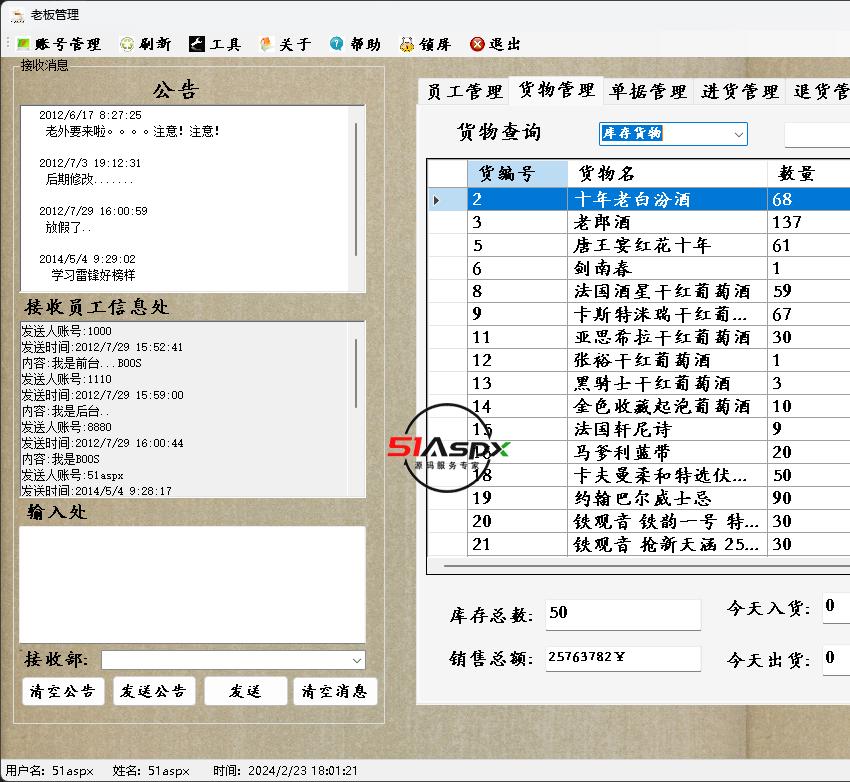Click the 库存总数 field showing 50
Viewport: 850px width, 782px height.
(x=623, y=614)
